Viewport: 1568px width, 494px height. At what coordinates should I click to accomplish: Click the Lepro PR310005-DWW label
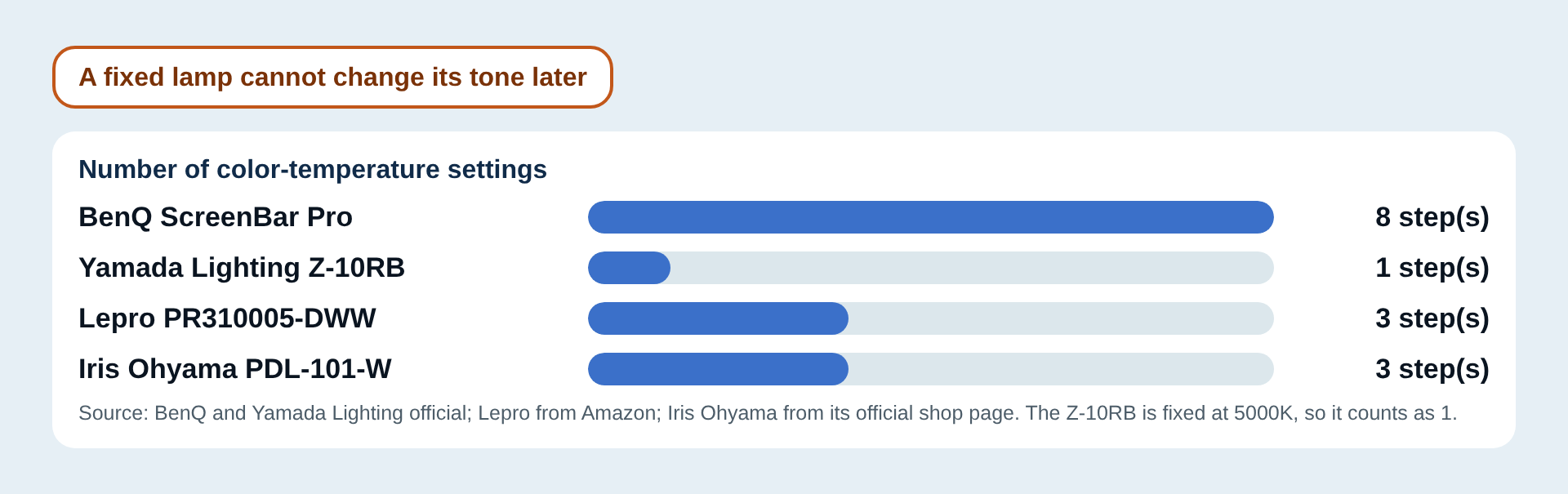point(227,318)
